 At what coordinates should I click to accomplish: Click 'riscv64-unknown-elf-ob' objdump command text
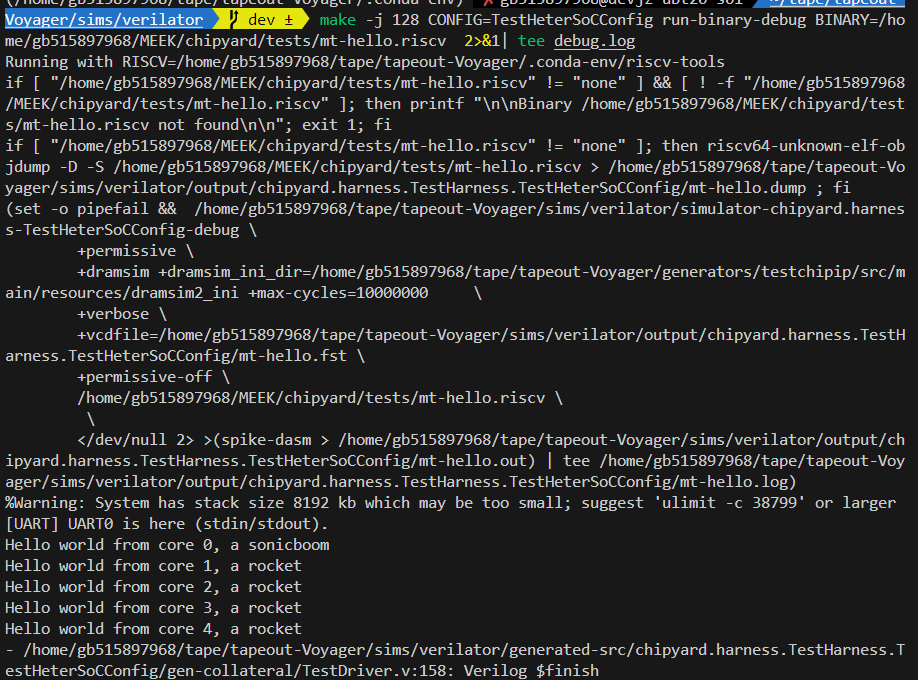coord(806,146)
